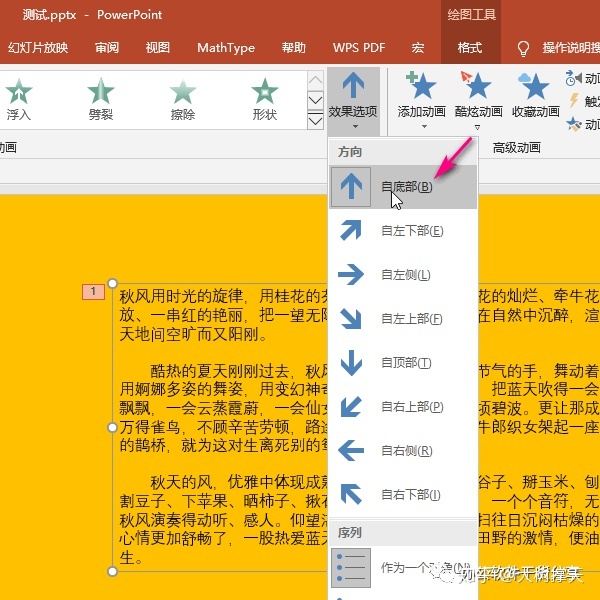Choose direction 自顶部(T) from top
The image size is (600, 600).
click(404, 363)
